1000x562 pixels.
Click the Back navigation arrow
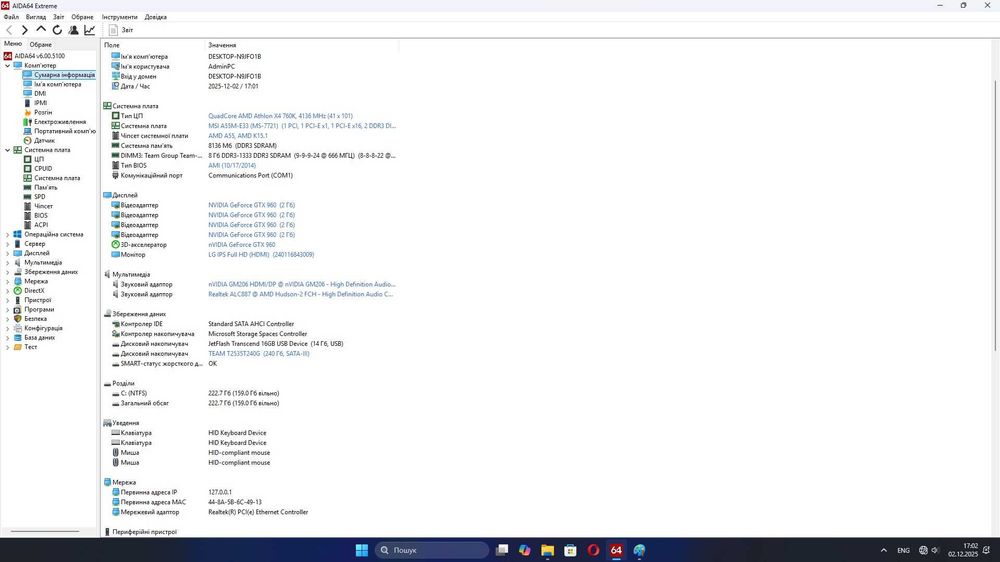[x=9, y=30]
